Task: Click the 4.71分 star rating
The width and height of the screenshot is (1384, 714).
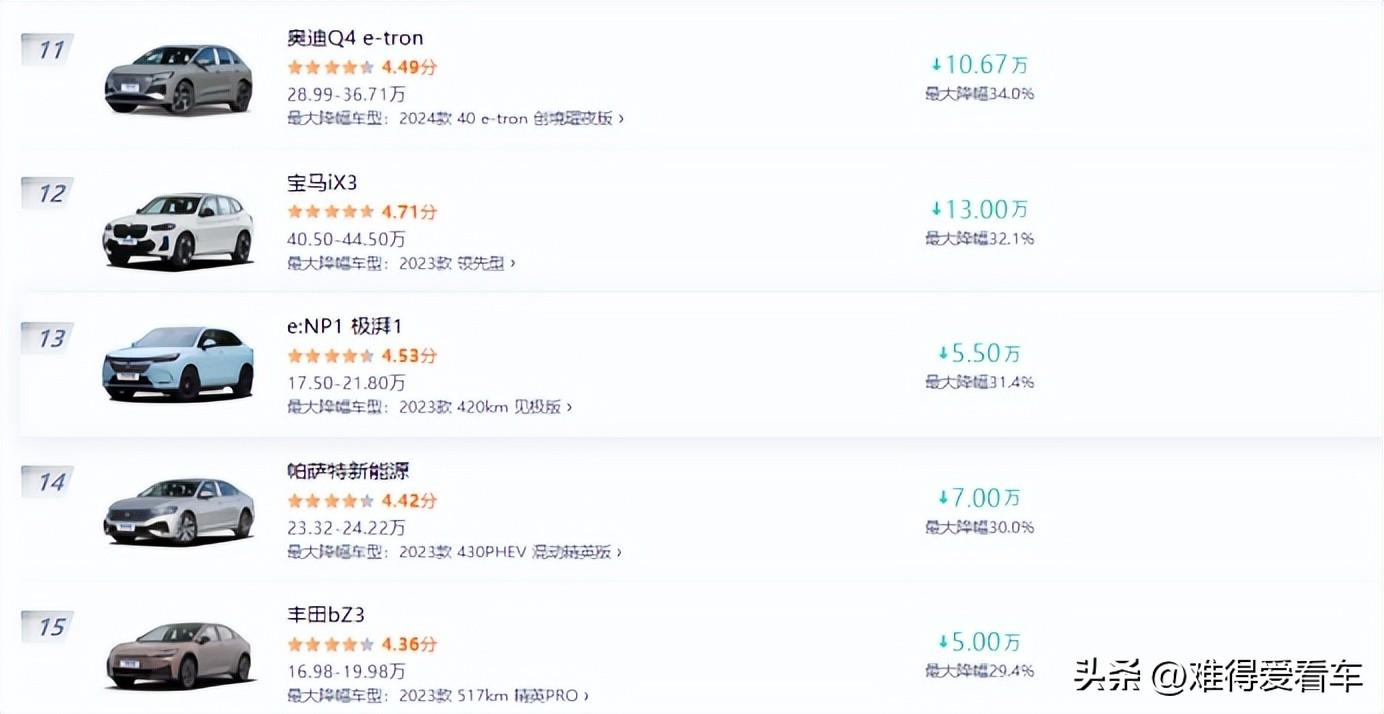Action: (x=362, y=212)
